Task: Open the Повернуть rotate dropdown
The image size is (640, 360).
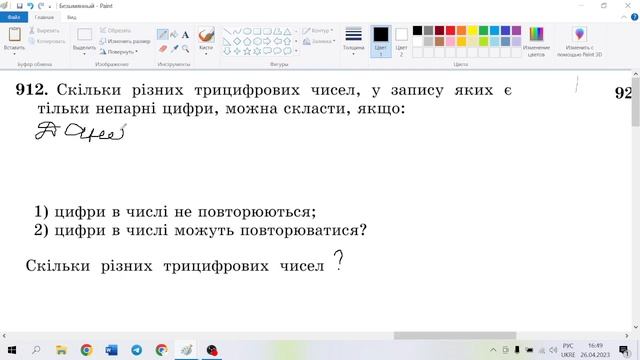Action: (119, 52)
